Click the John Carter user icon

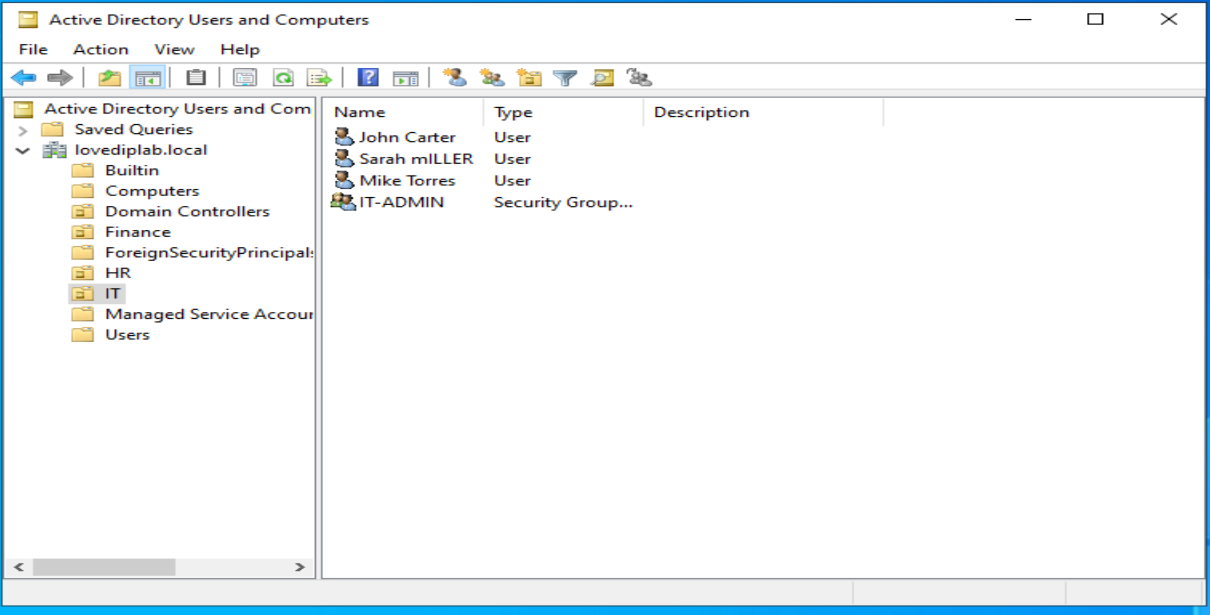[x=344, y=137]
